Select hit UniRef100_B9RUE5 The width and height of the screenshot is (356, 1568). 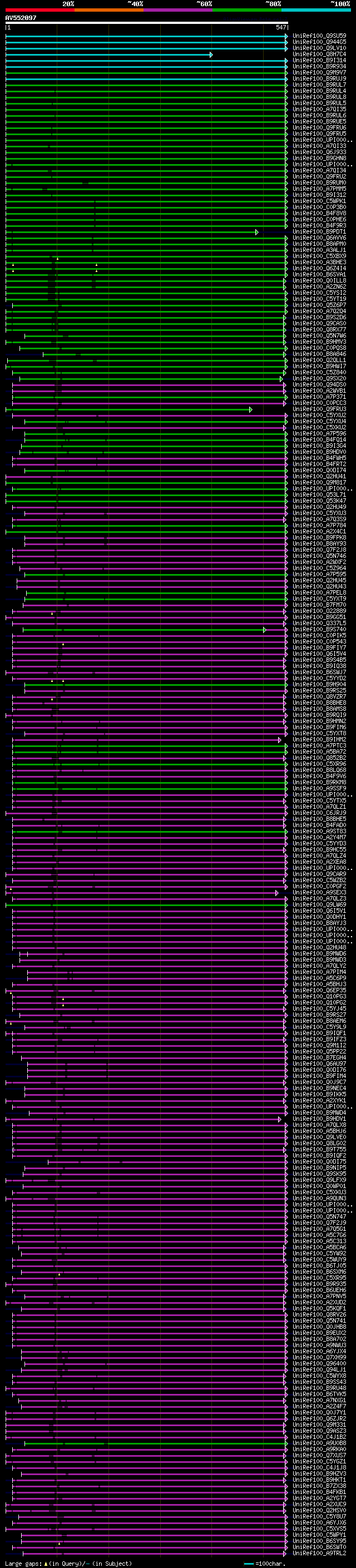(319, 122)
